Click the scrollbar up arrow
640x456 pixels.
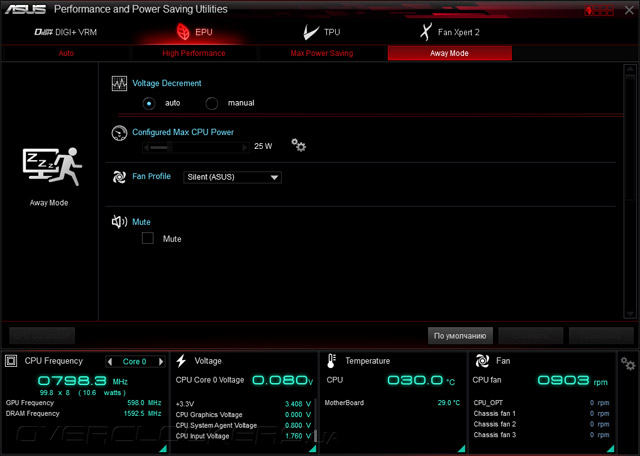[630, 69]
